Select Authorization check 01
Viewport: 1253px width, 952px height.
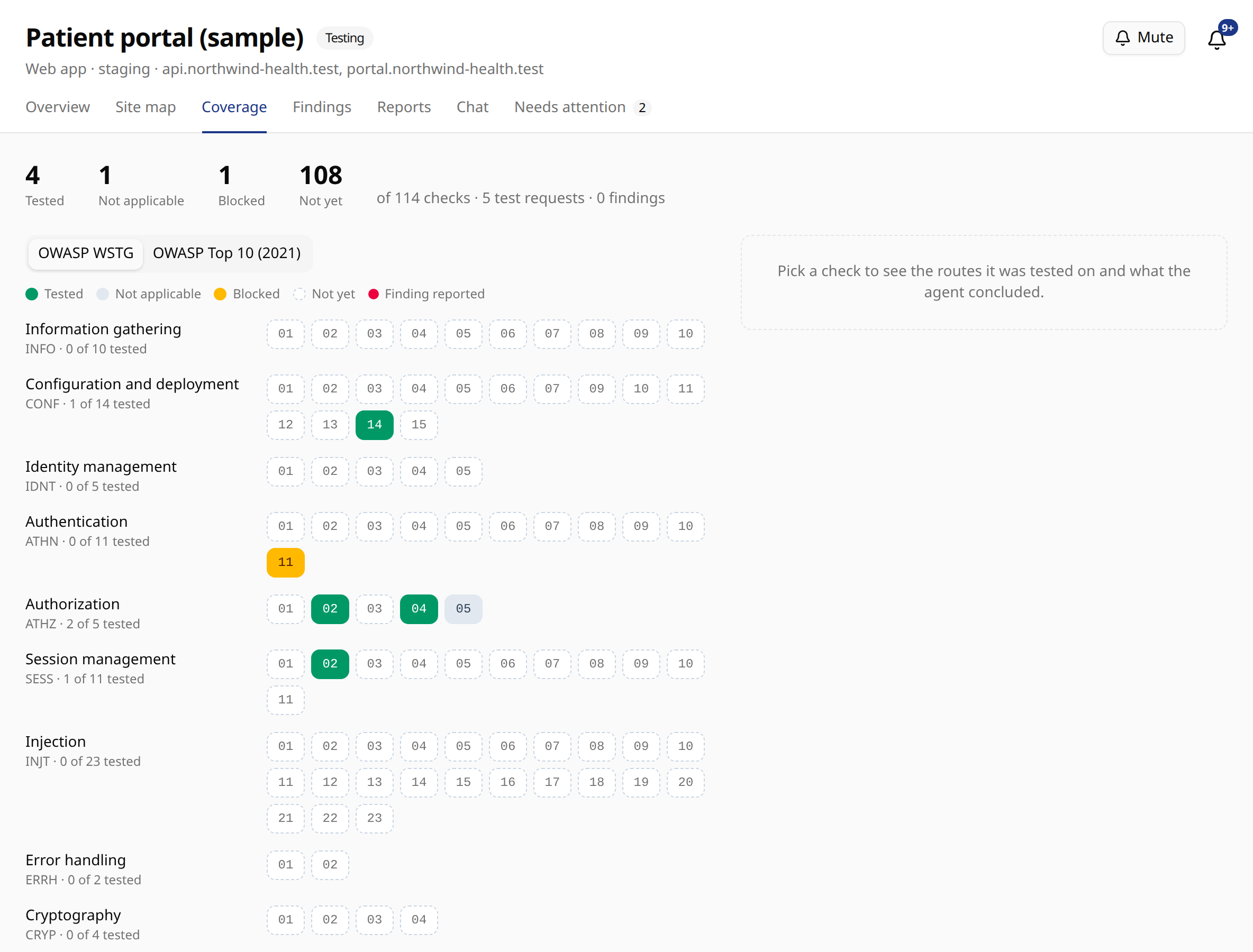(286, 609)
